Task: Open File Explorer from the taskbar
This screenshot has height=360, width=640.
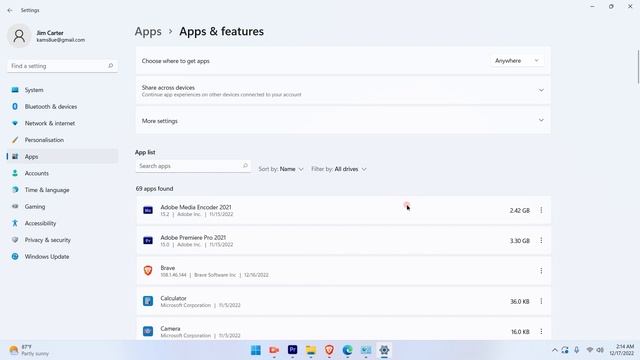Action: point(311,350)
